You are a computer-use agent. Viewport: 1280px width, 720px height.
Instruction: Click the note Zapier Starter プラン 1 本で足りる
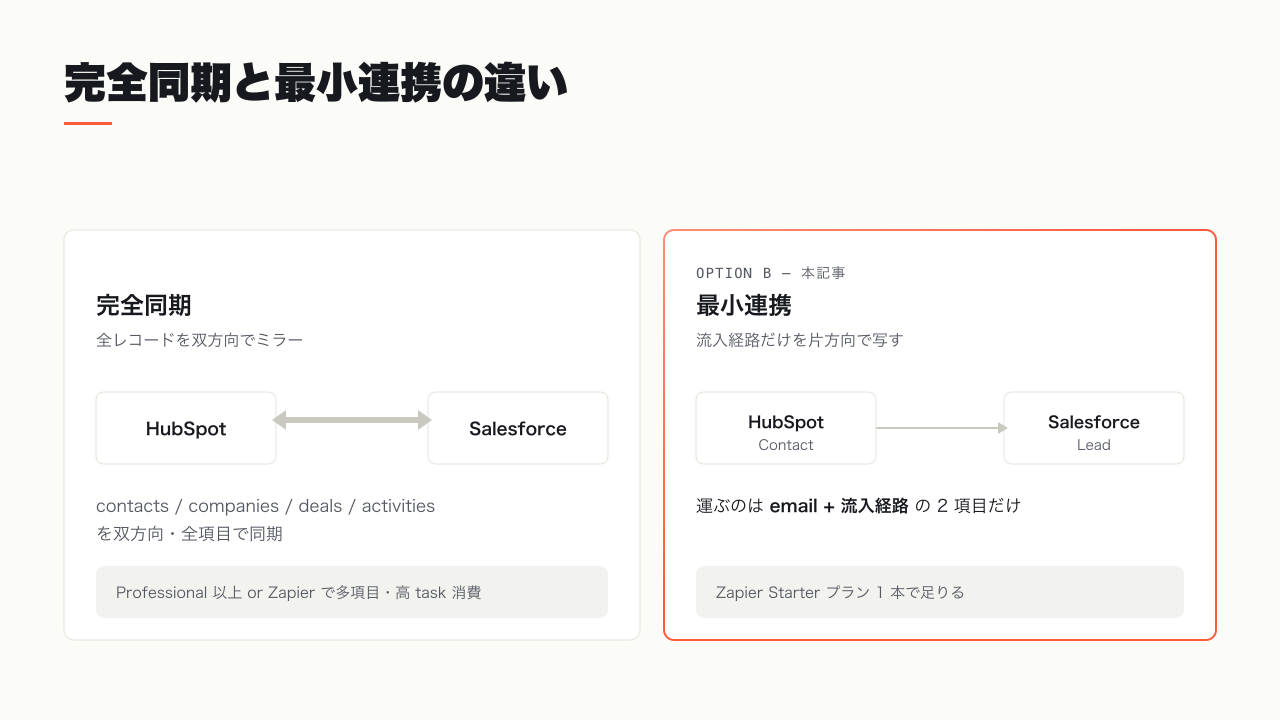940,592
